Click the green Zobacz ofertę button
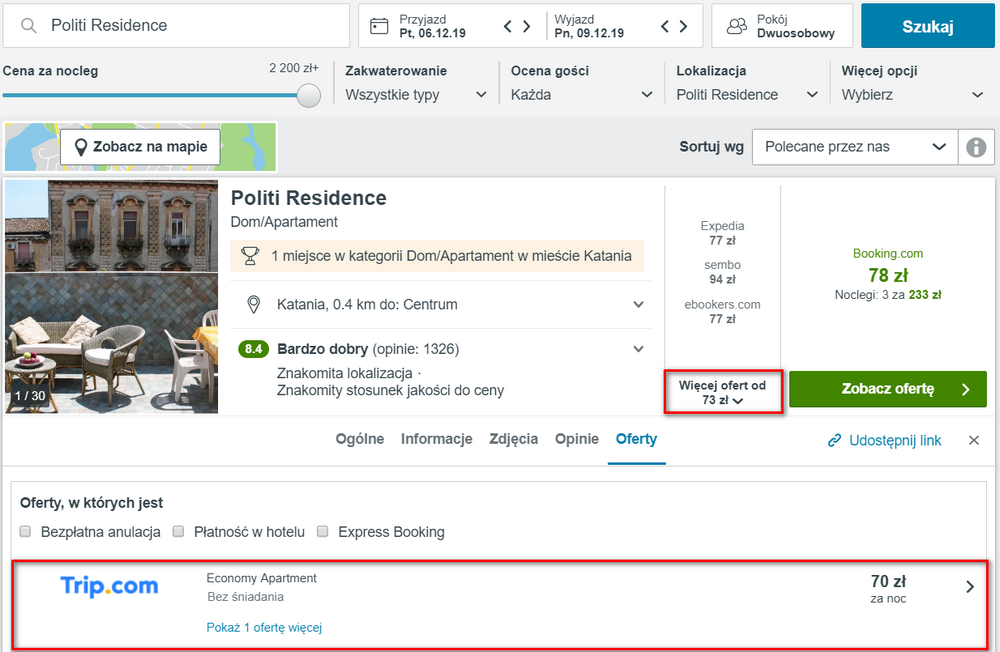Viewport: 1000px width, 652px height. 888,389
